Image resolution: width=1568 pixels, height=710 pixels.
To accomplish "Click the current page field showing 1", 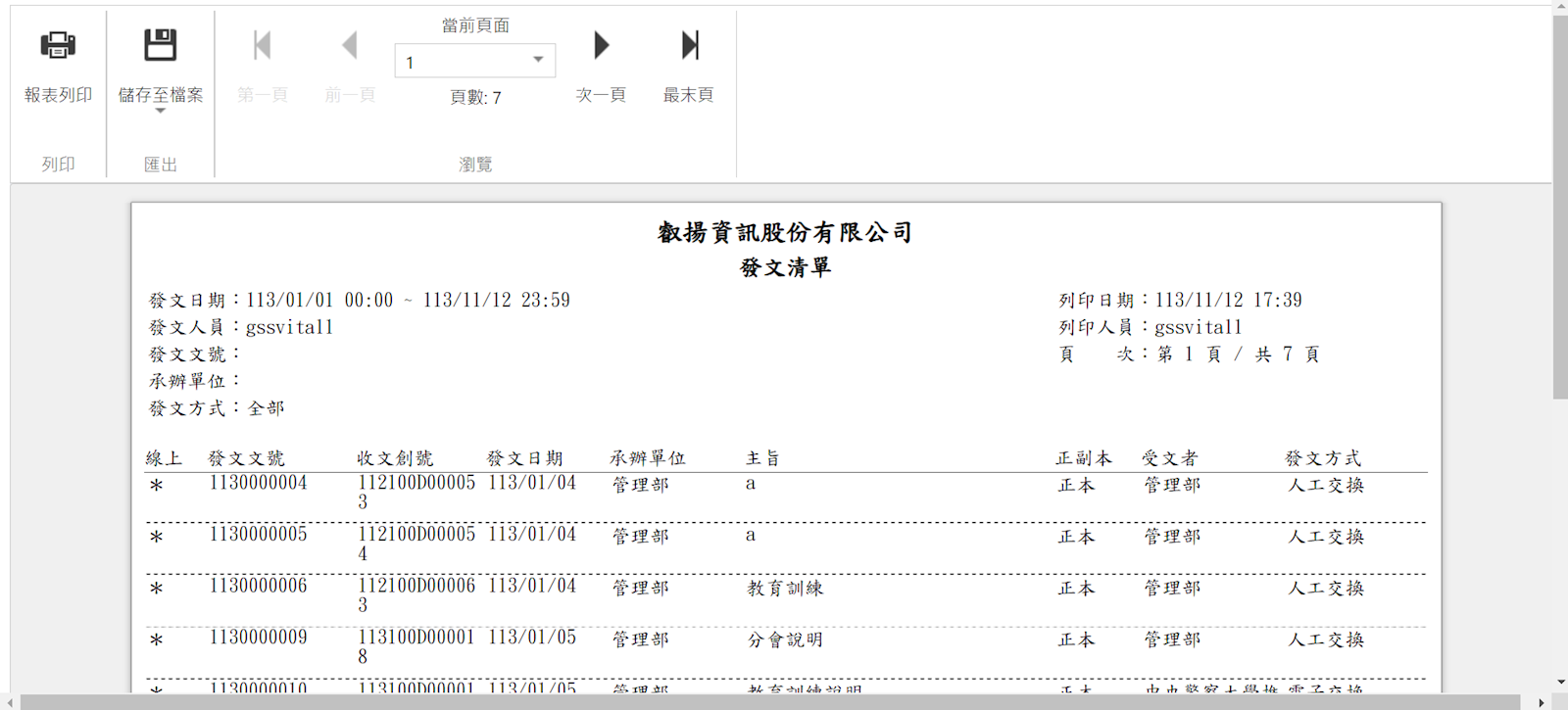I will [x=461, y=62].
